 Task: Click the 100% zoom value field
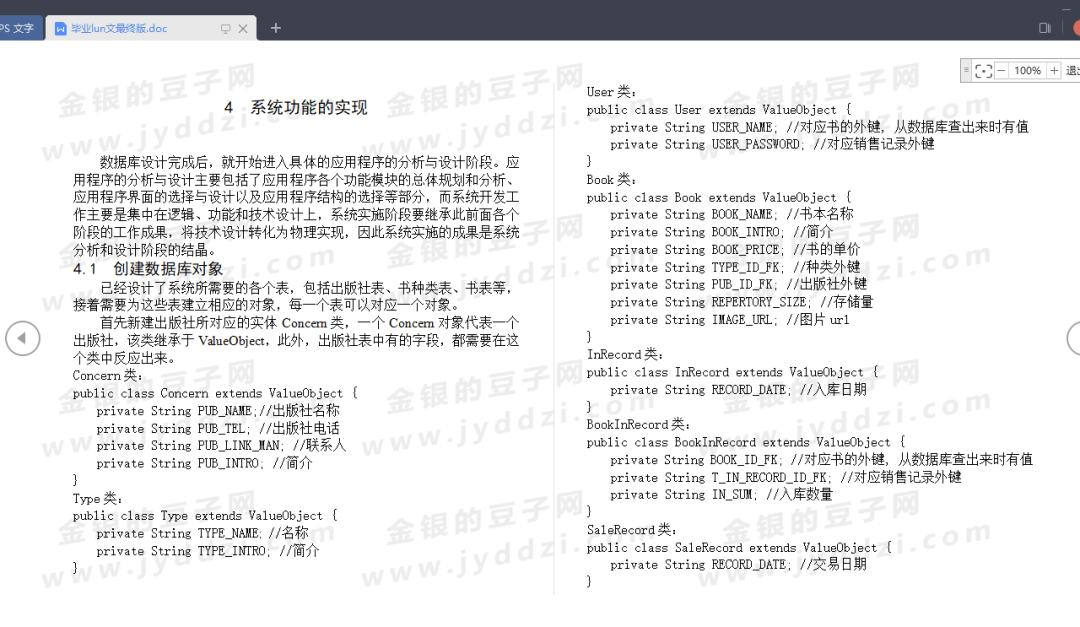[1027, 70]
